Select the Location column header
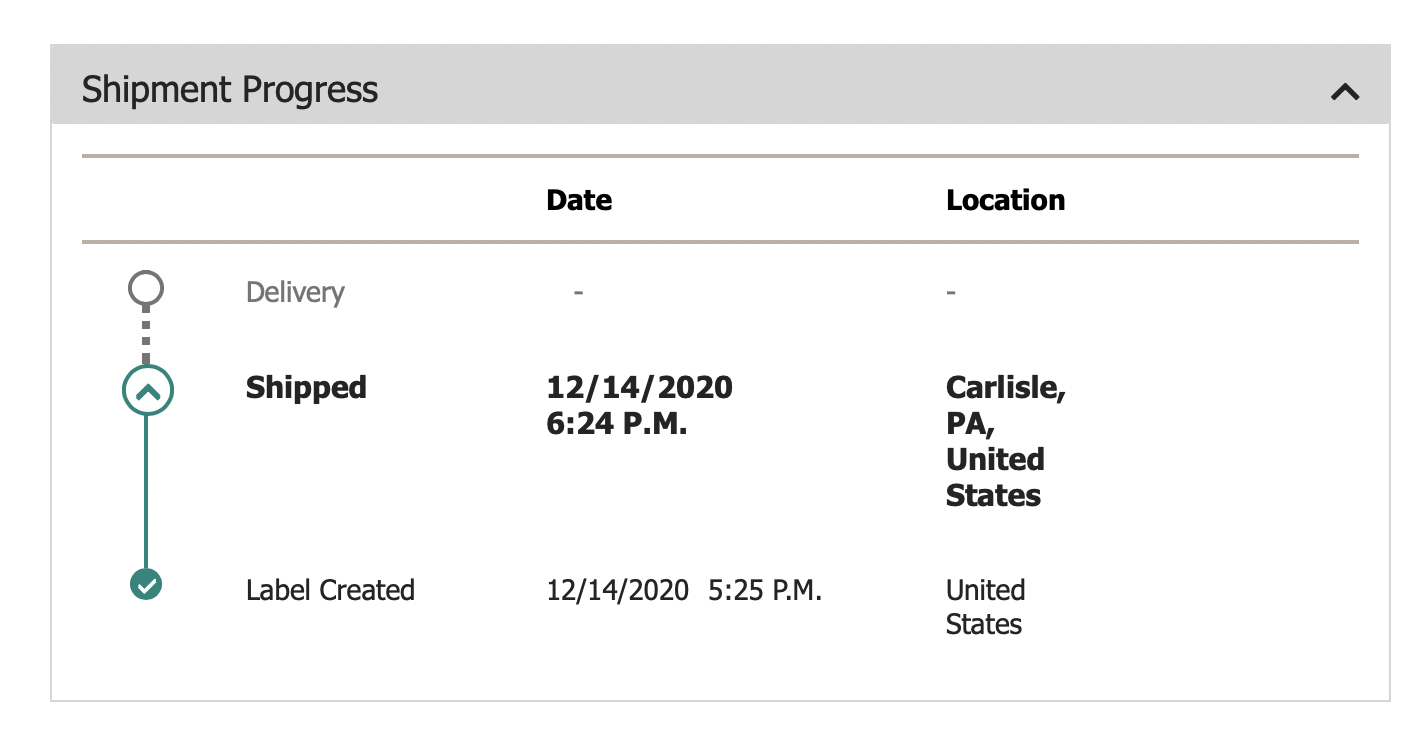1424x746 pixels. [1005, 200]
